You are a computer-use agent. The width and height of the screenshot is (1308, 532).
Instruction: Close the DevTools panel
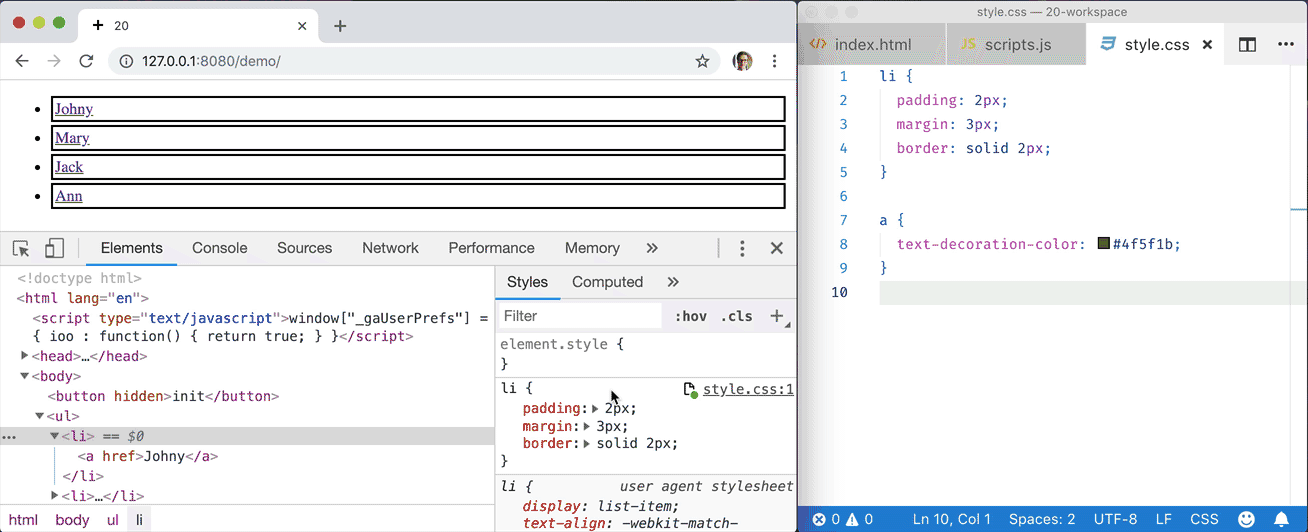pyautogui.click(x=776, y=248)
